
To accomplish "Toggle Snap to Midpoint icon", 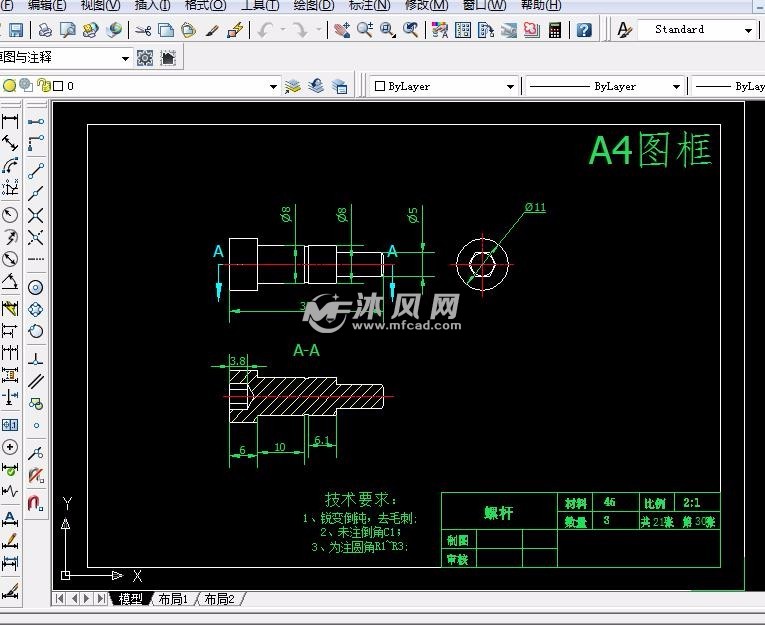I will coord(36,194).
